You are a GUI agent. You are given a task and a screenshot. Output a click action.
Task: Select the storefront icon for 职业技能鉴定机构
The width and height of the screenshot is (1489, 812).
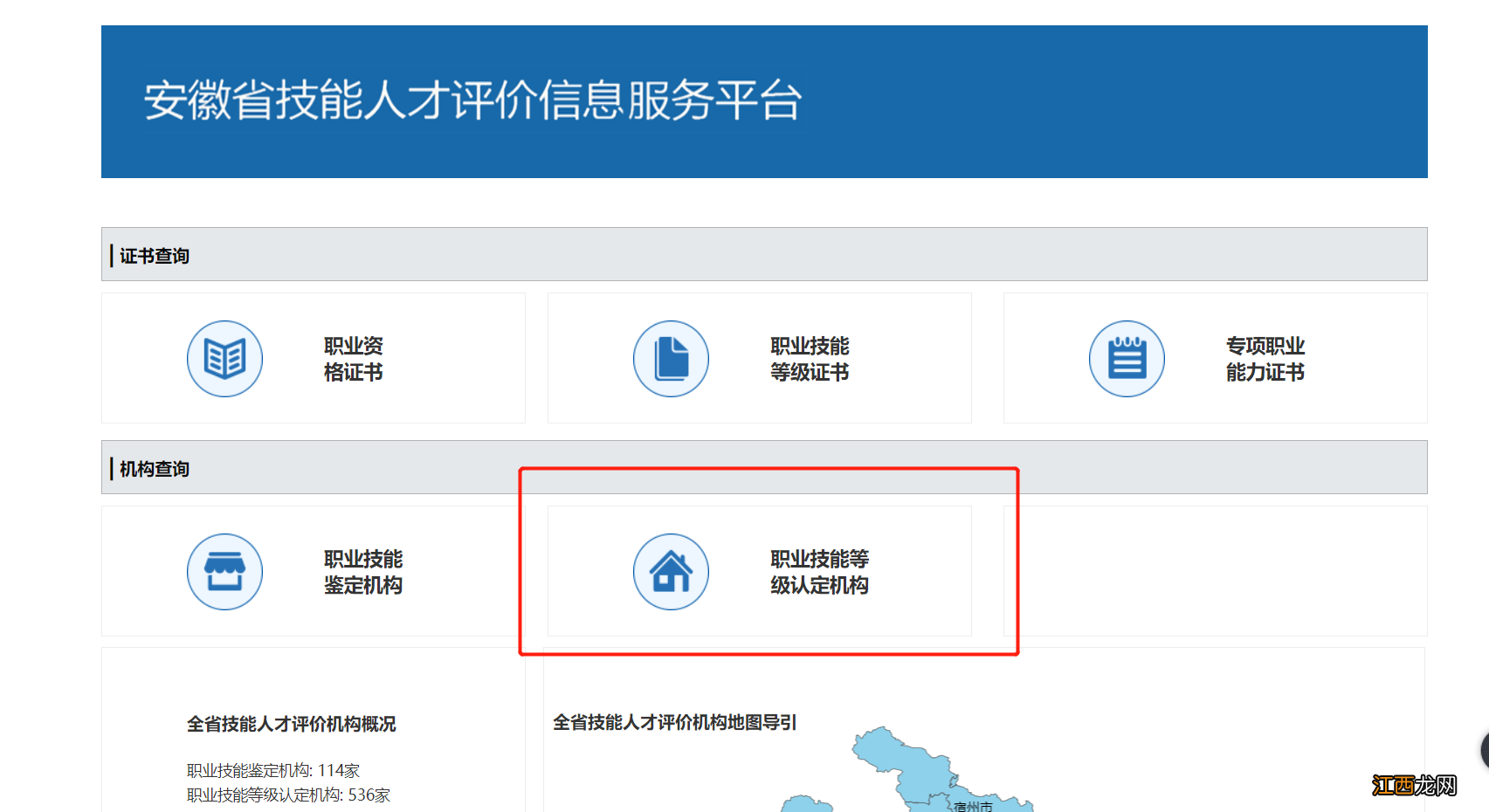pyautogui.click(x=224, y=572)
